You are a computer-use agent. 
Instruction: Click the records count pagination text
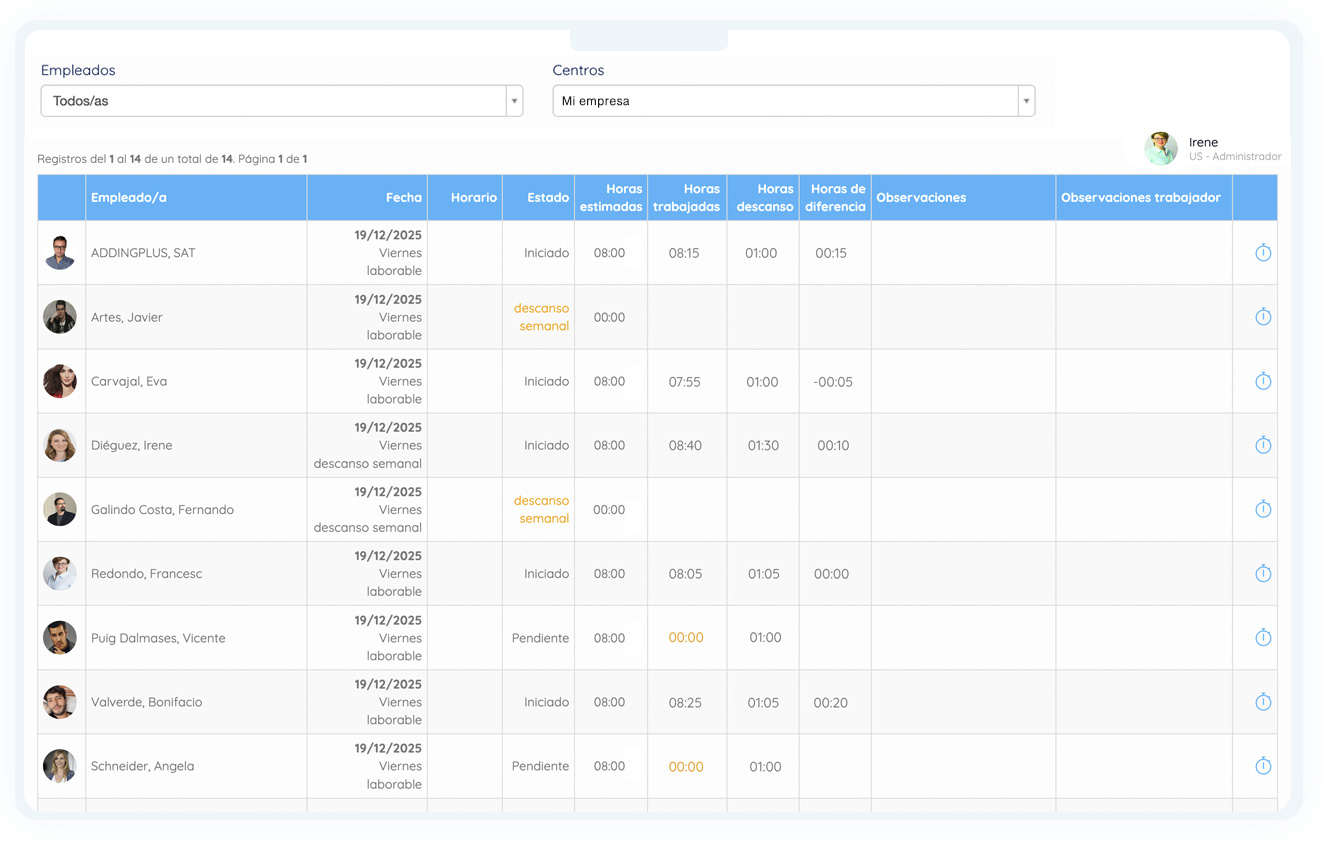point(172,159)
